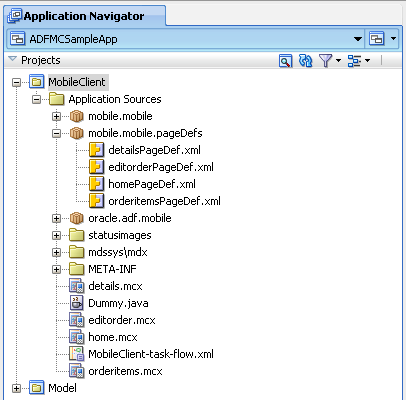Switch to the Application Navigator tab
406x400 pixels.
[85, 15]
